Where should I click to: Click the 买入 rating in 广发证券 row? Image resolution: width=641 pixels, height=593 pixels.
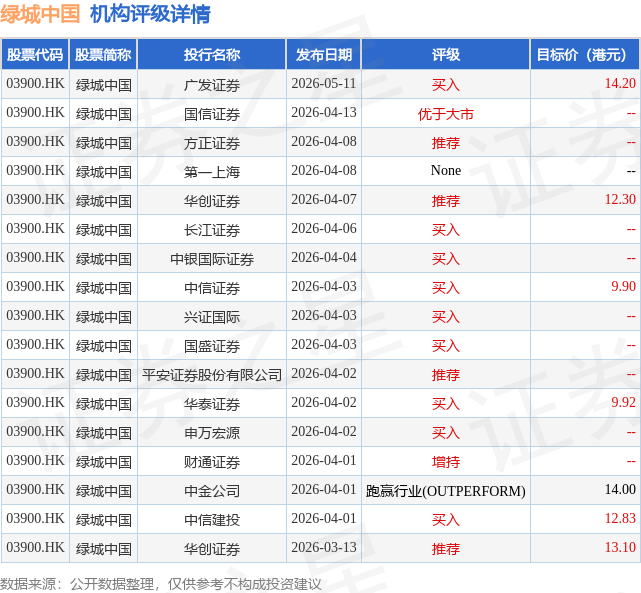[446, 85]
